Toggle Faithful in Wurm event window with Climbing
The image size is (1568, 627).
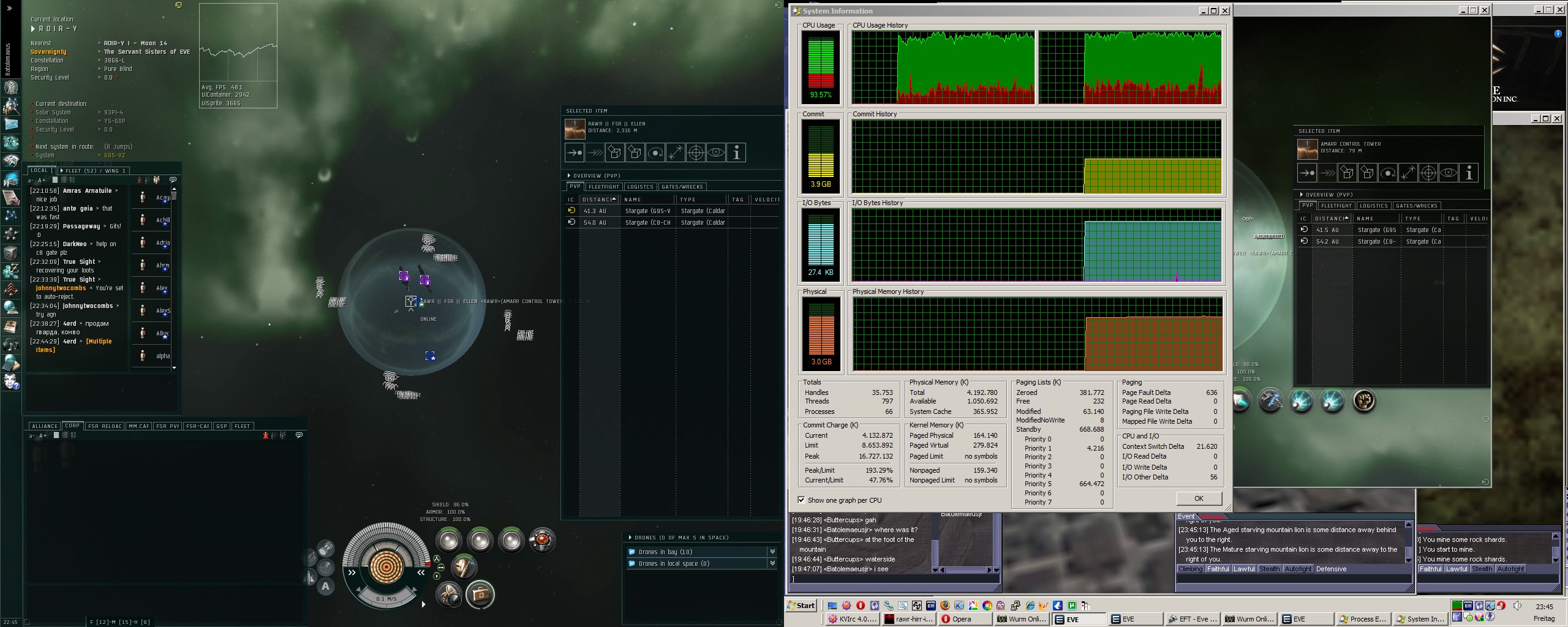(1218, 569)
